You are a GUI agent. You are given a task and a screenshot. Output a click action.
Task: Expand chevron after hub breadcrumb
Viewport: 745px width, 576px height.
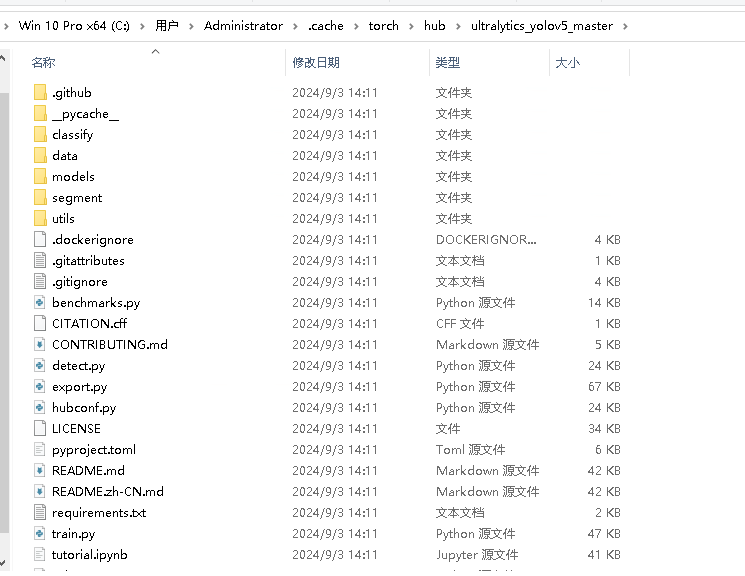coord(458,26)
